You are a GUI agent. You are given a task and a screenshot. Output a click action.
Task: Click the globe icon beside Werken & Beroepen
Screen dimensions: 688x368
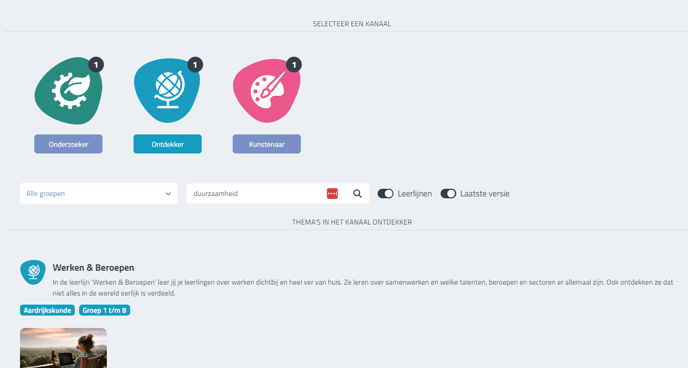33,272
